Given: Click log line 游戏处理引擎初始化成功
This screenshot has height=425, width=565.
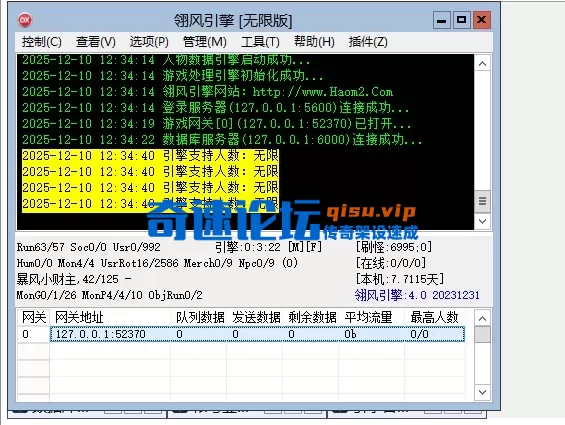Looking at the screenshot, I should tap(173, 76).
